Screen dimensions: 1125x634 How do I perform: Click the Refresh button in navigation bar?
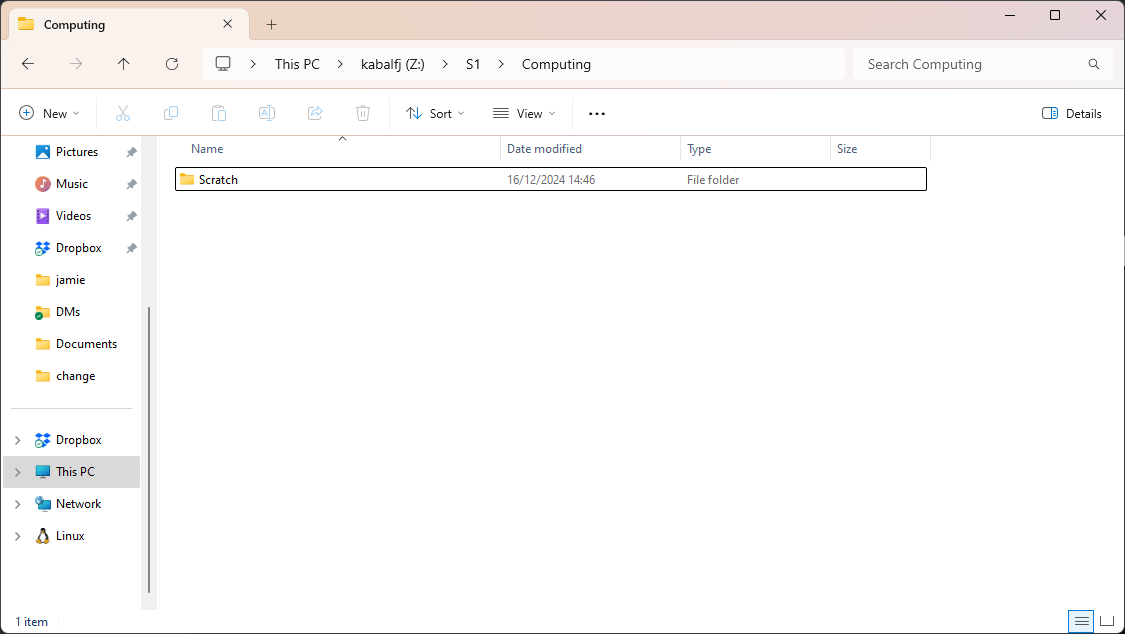click(x=172, y=64)
